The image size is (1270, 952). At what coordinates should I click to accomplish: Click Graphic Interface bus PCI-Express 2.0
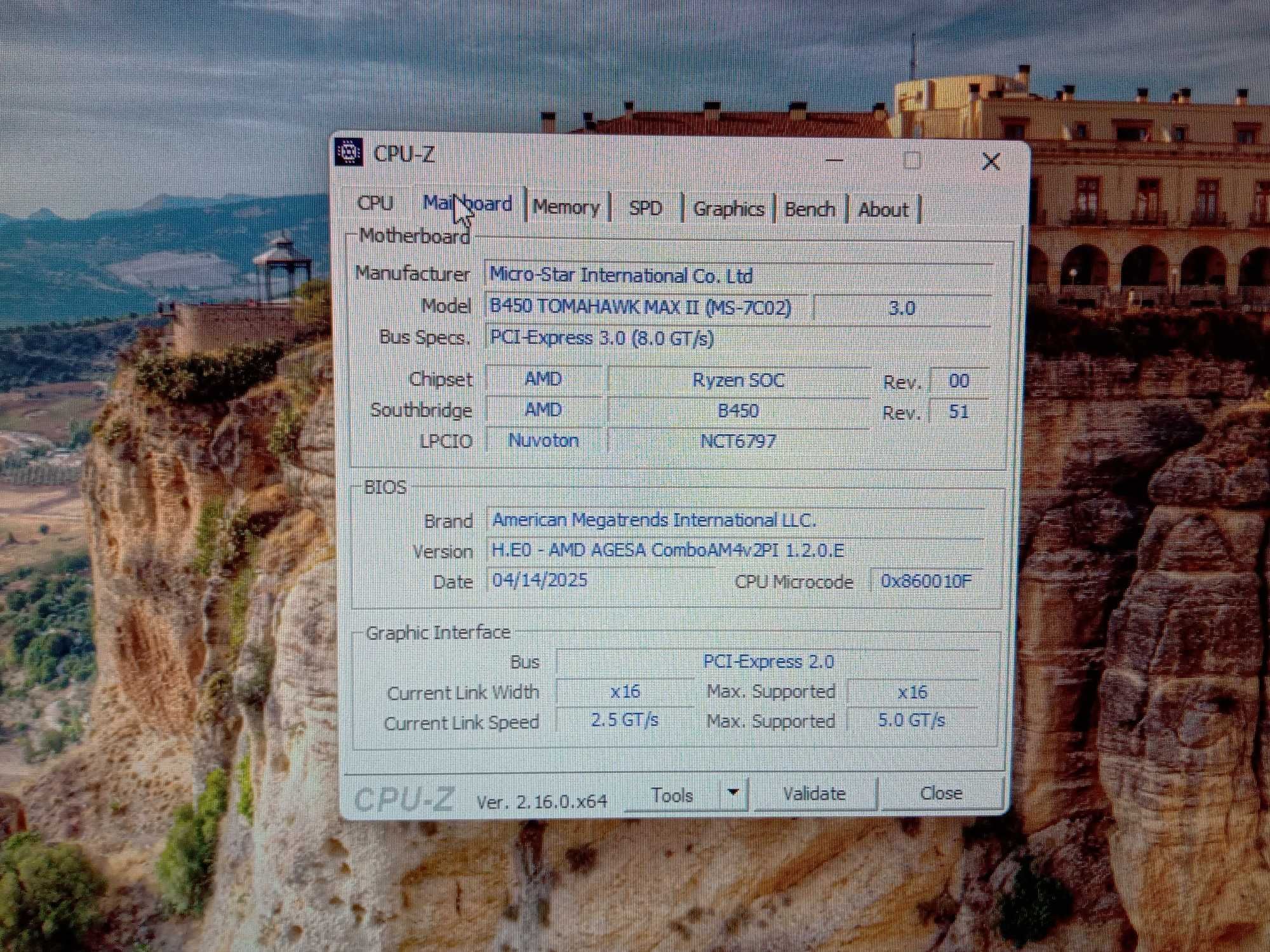[768, 661]
